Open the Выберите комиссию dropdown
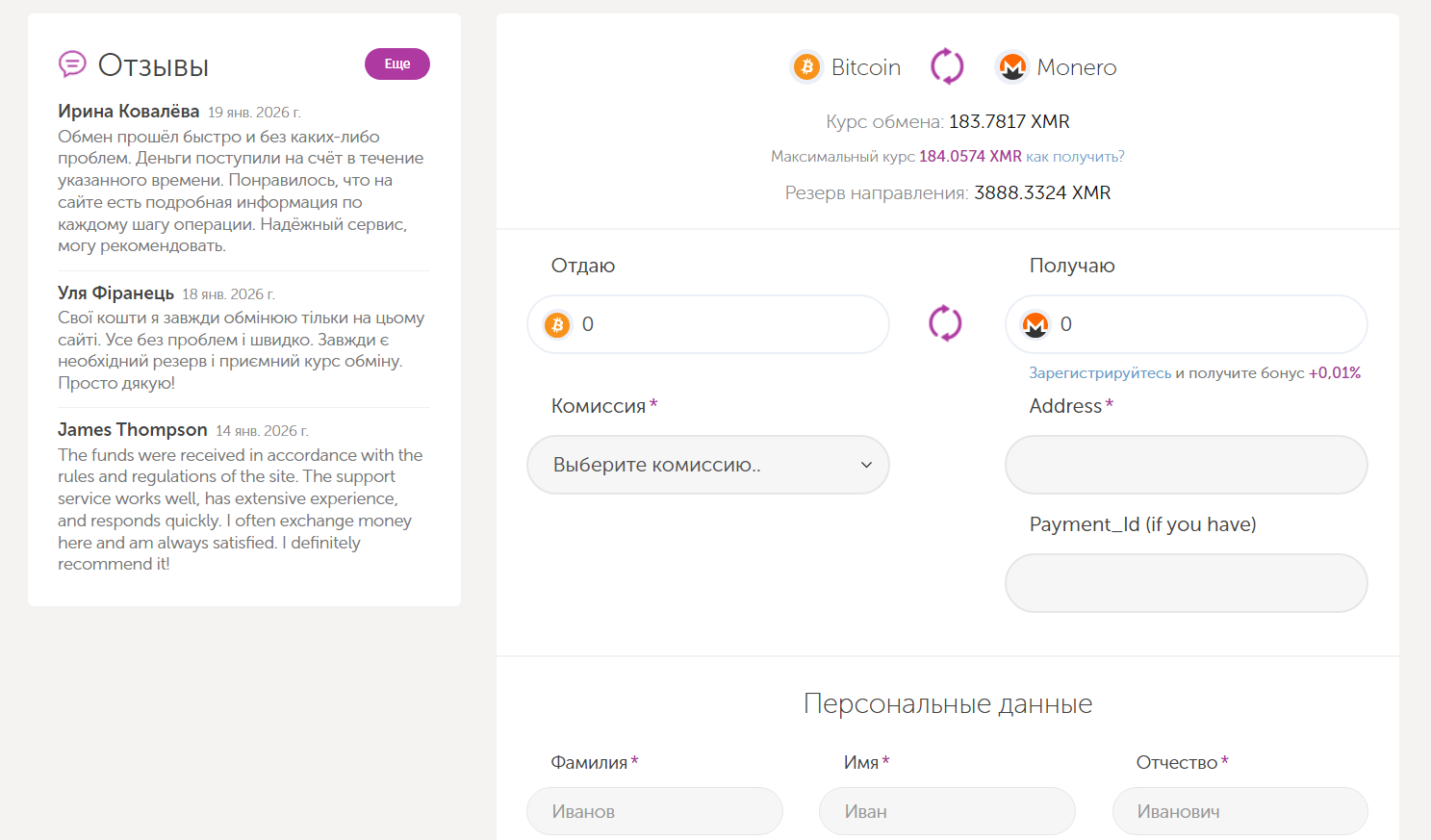This screenshot has height=840, width=1431. 707,465
